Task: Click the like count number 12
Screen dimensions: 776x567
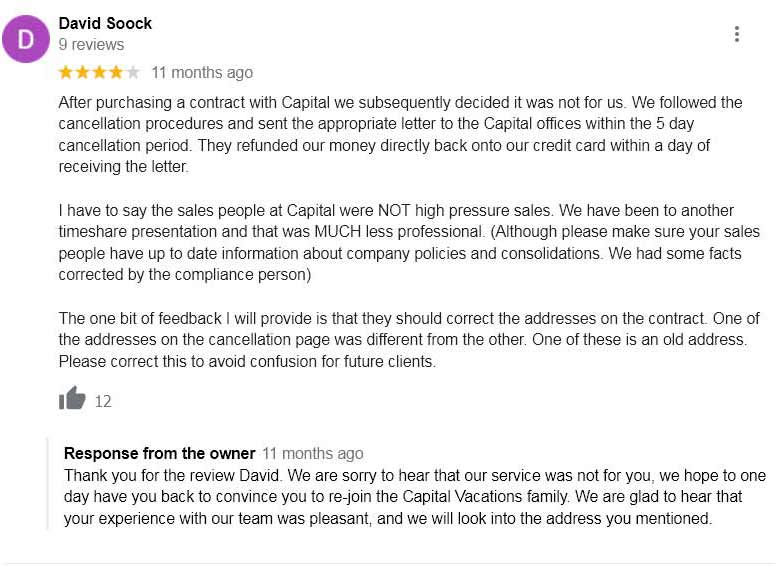Action: coord(103,401)
